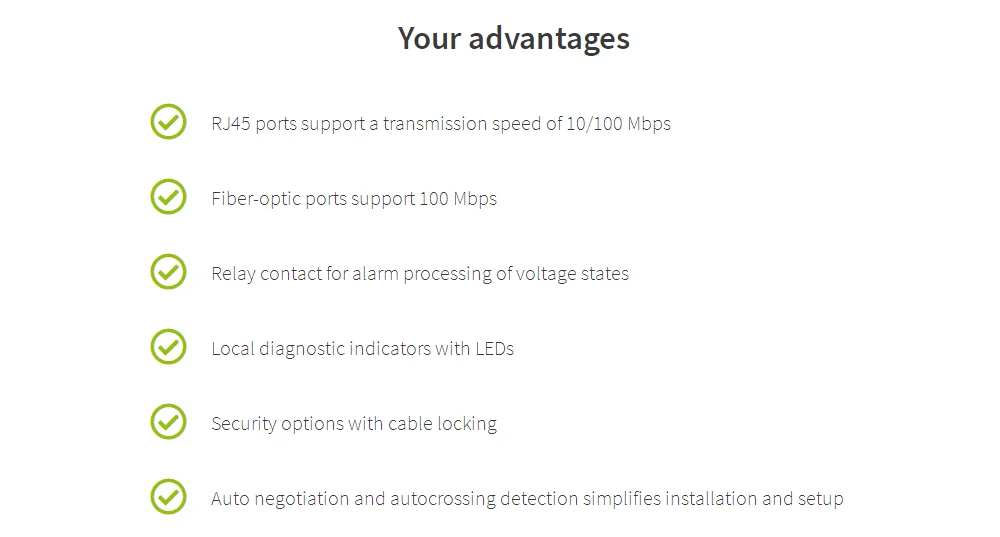Image resolution: width=1000 pixels, height=537 pixels.
Task: Select the checkmark beside Relay contact
Action: pos(168,272)
